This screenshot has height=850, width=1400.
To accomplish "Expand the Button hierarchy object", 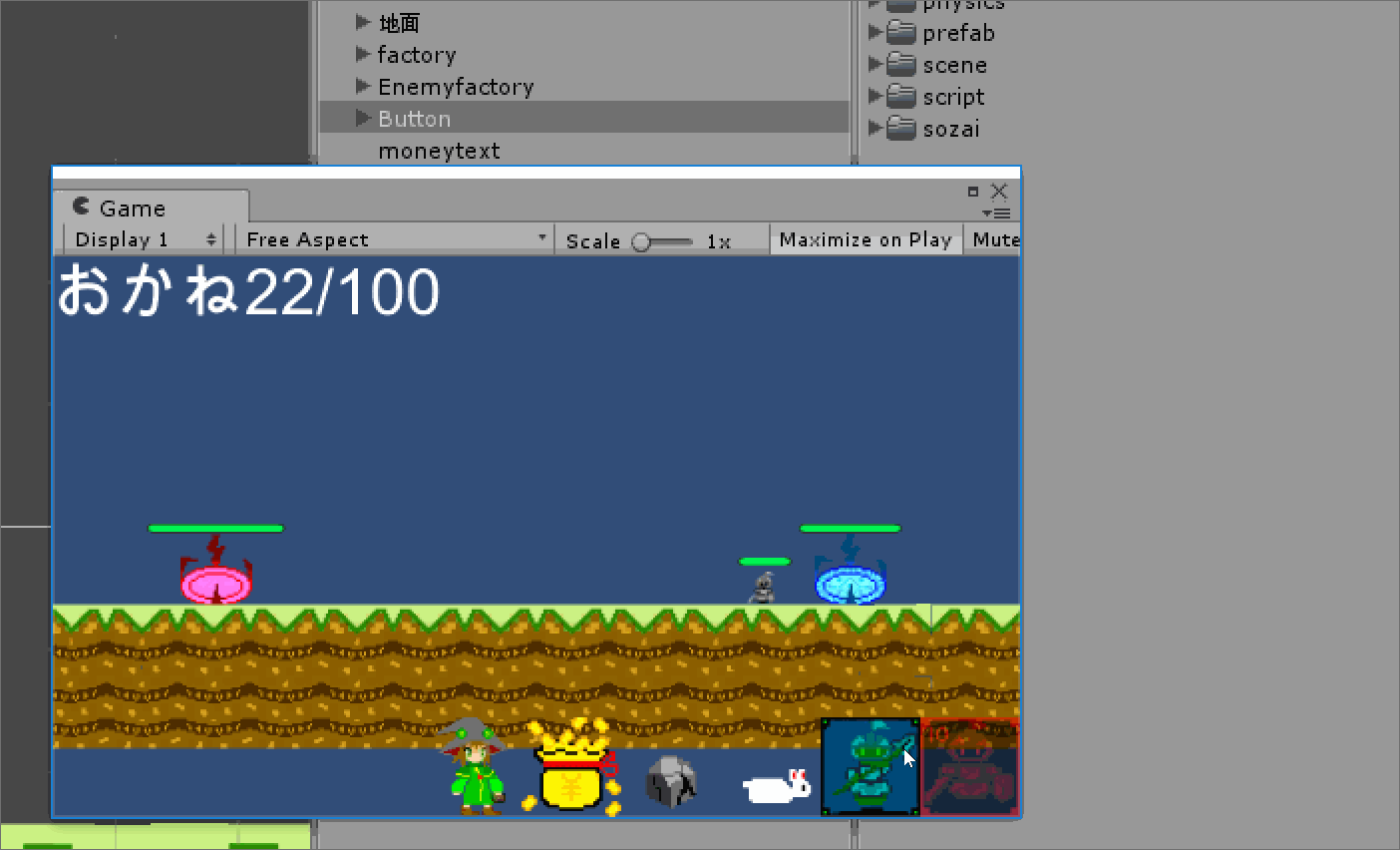I will point(363,119).
